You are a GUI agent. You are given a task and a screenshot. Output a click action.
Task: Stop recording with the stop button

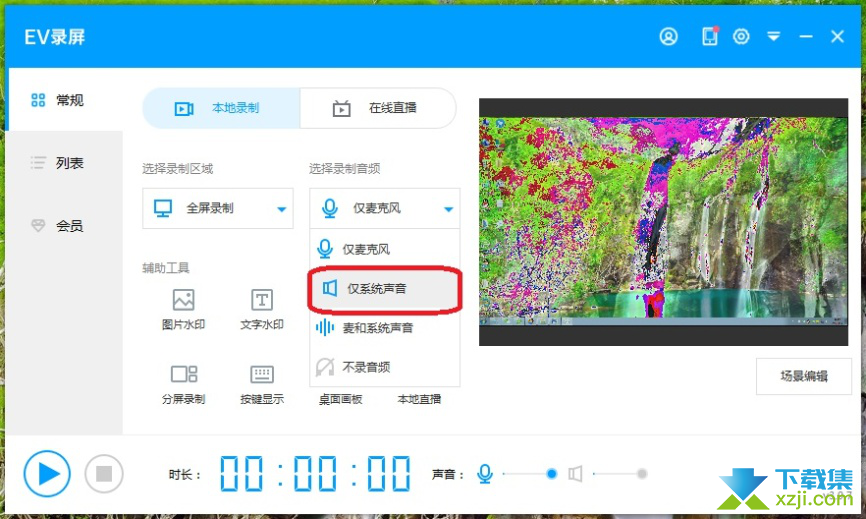tap(104, 474)
